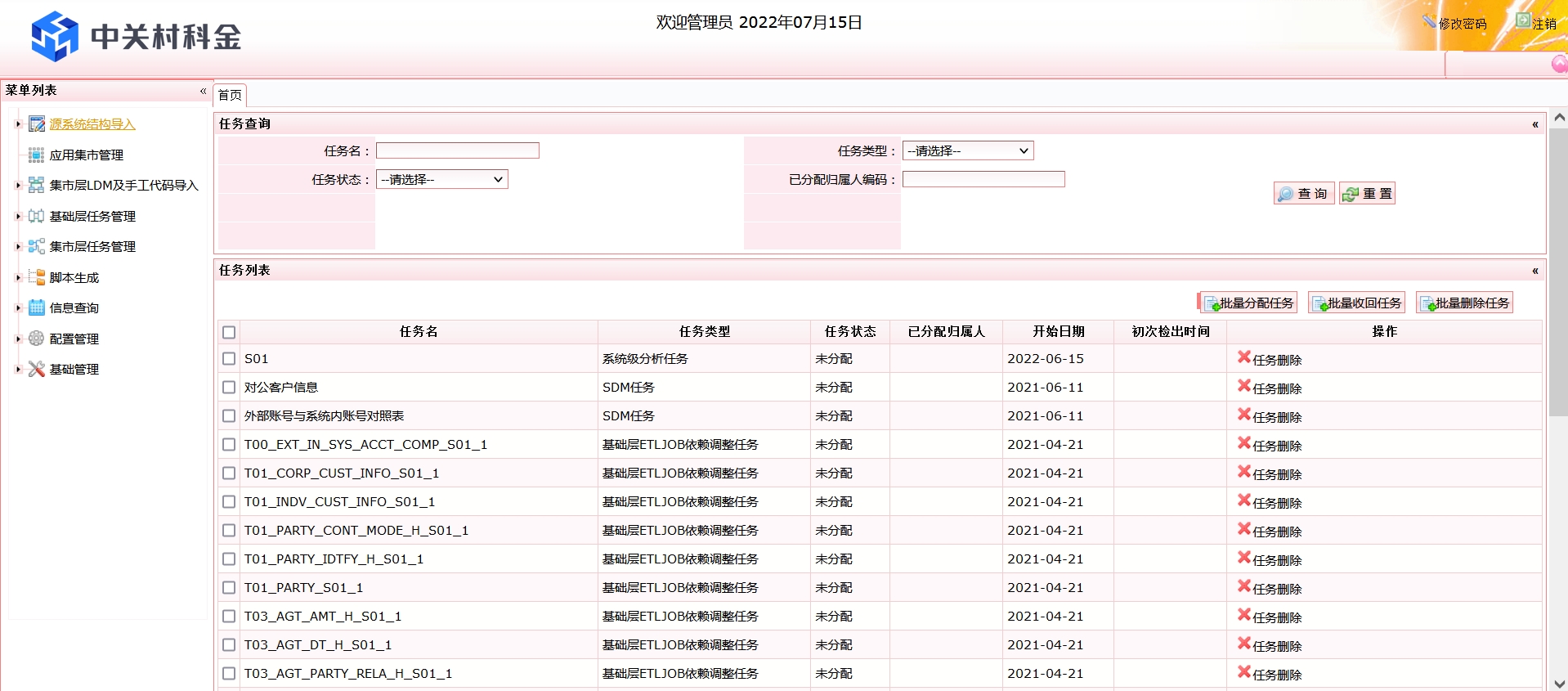Open 脚本生成 menu item
Screen dimensions: 1568x691
point(74,277)
